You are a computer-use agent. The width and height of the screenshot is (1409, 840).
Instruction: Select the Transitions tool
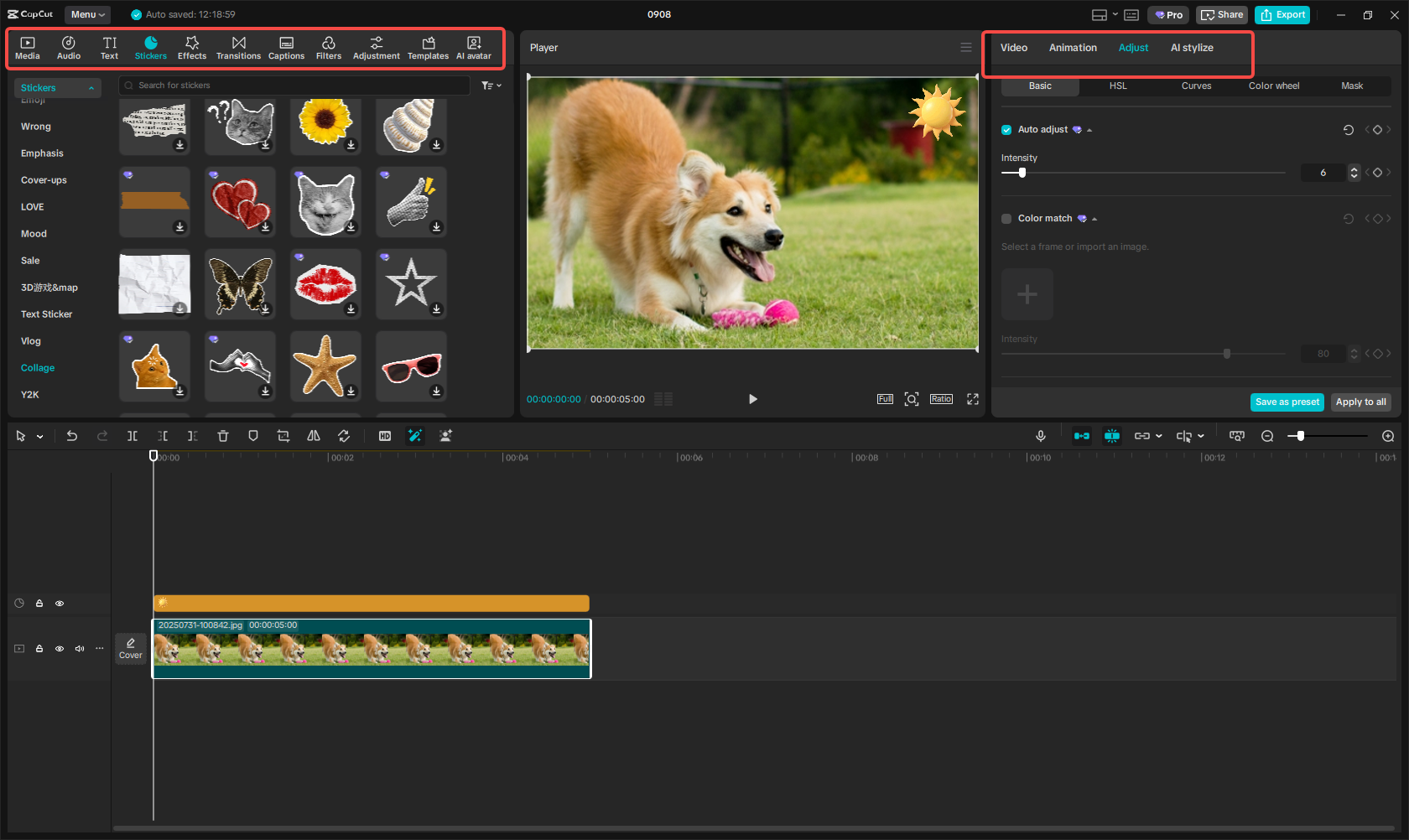click(238, 47)
